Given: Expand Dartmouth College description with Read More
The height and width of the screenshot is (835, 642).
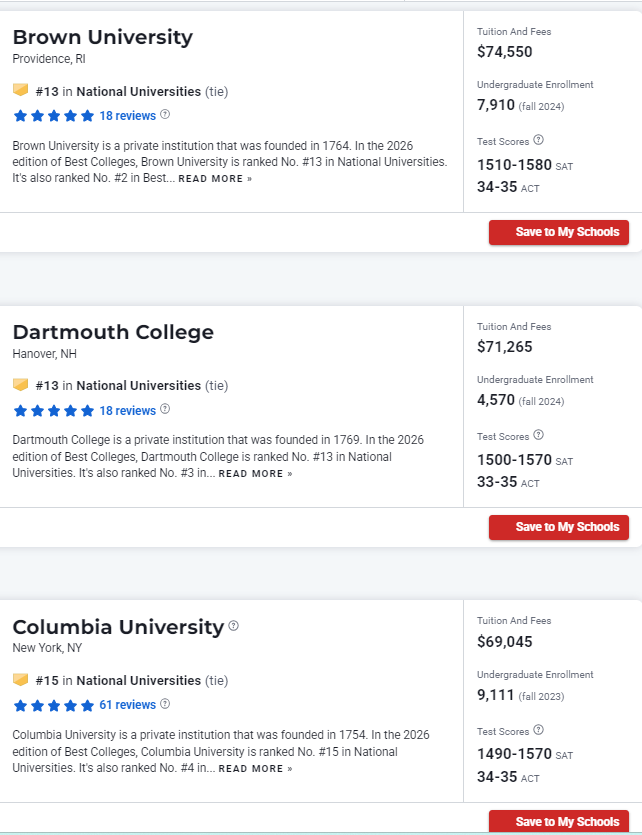Looking at the screenshot, I should click(x=255, y=474).
